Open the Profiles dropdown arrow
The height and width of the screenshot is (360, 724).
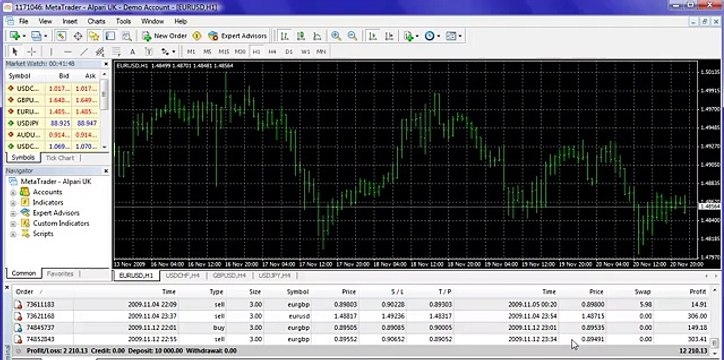point(45,36)
